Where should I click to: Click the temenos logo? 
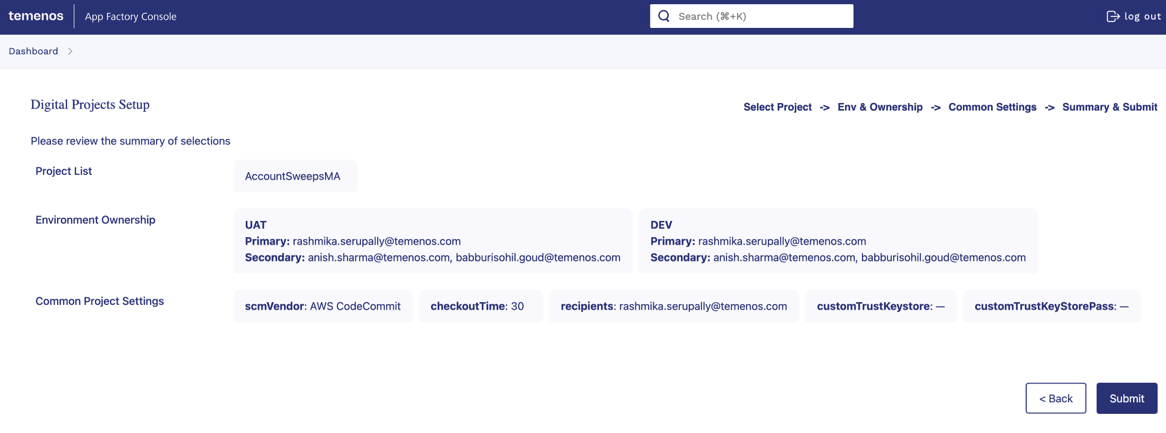coord(36,16)
